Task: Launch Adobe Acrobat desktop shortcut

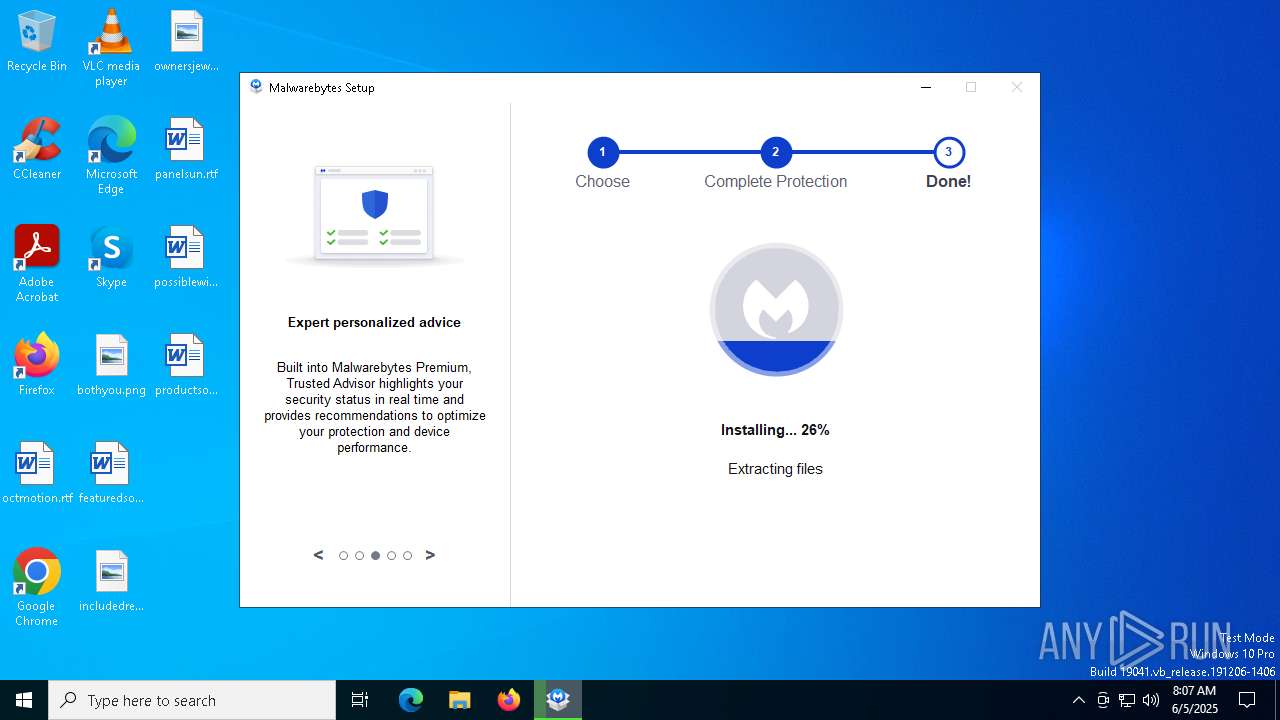Action: pyautogui.click(x=37, y=263)
